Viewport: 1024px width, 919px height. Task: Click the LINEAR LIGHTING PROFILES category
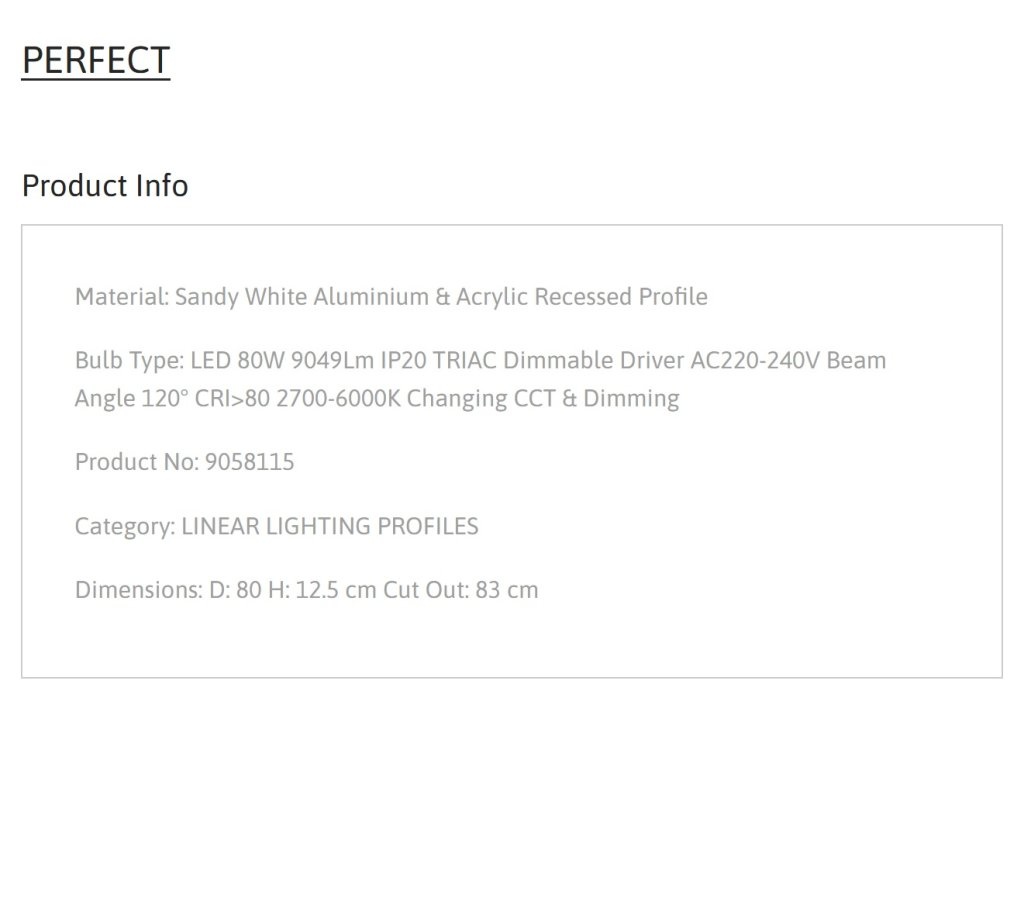(330, 526)
